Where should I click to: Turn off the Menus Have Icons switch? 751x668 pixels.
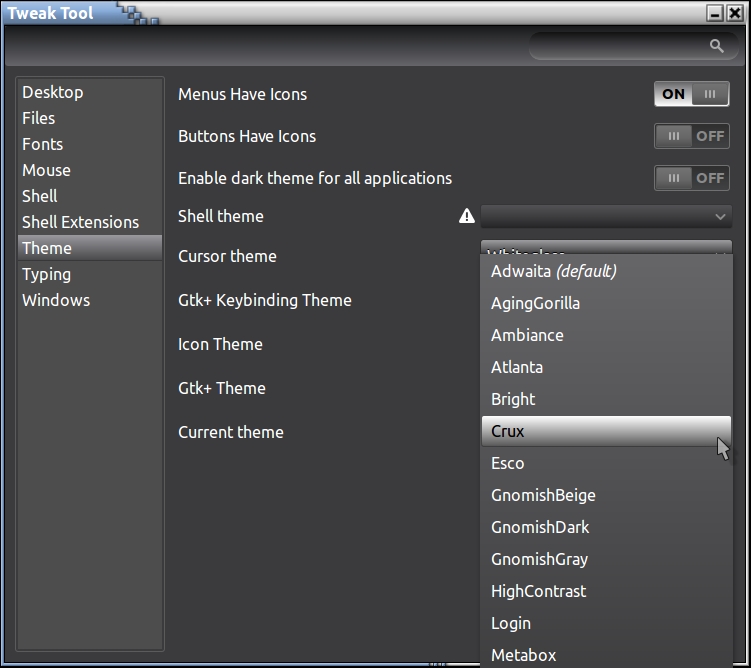point(691,94)
